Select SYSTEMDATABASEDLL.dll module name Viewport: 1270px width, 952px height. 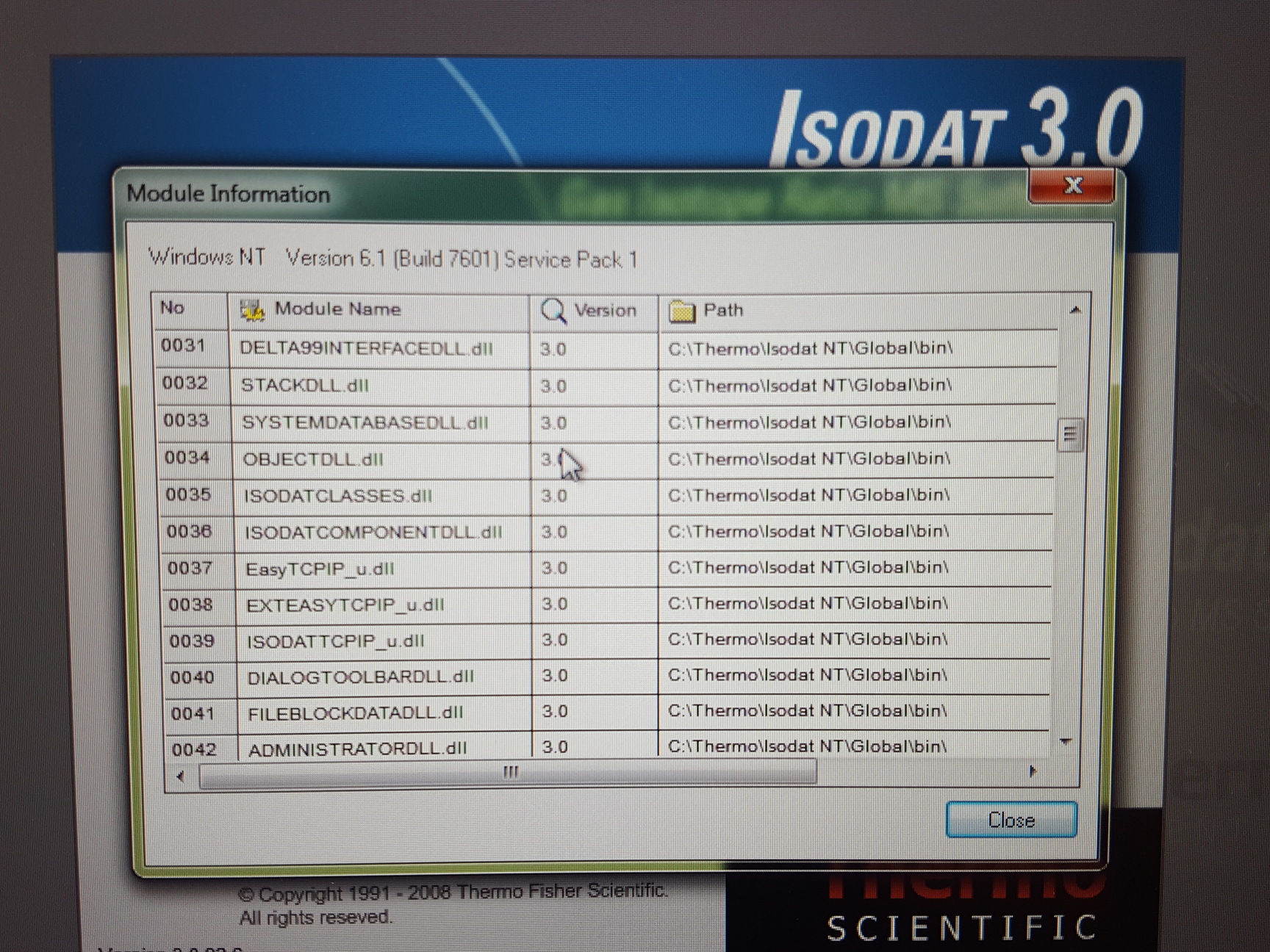(365, 423)
